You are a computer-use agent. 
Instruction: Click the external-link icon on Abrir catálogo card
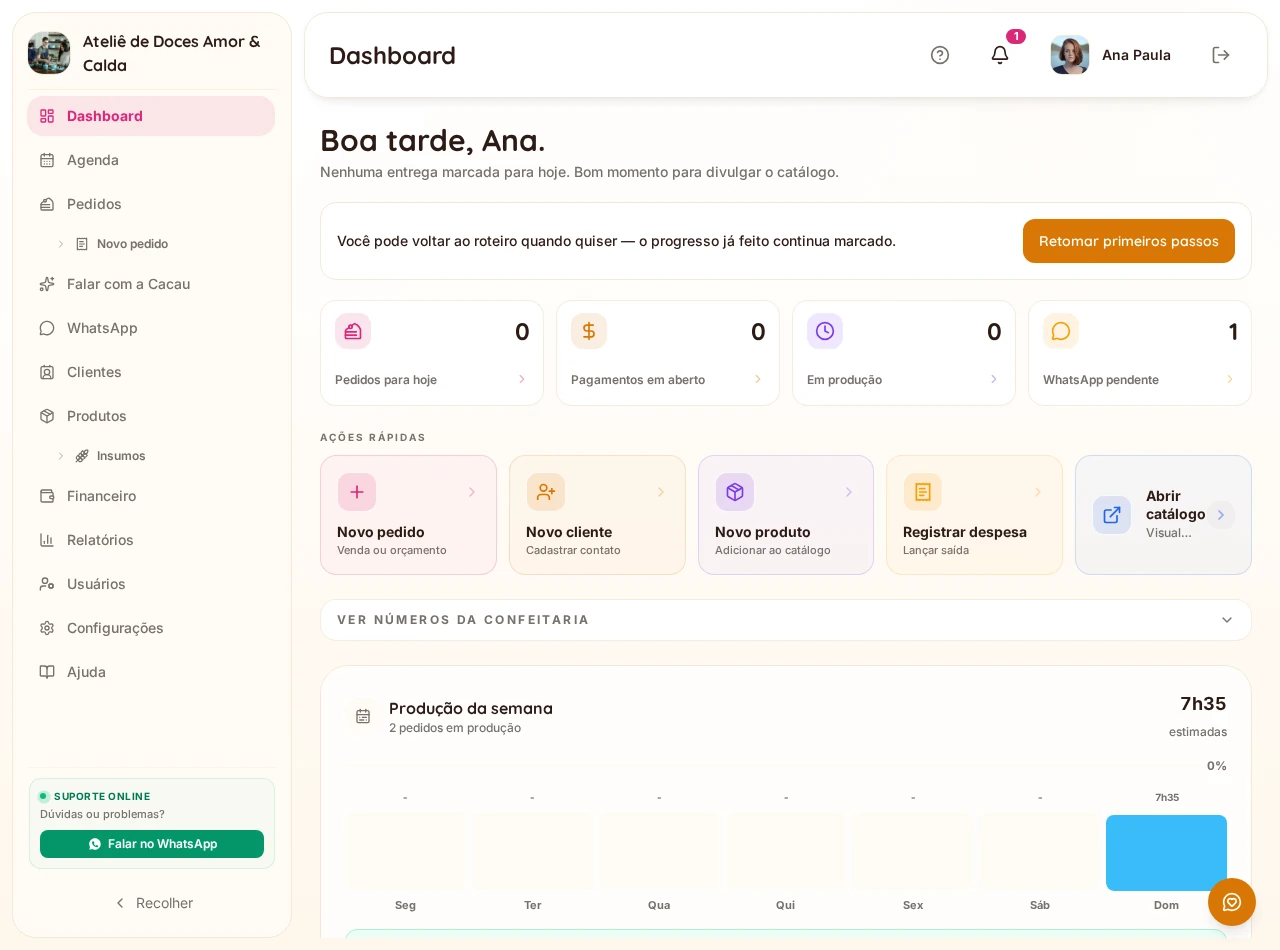(1112, 515)
